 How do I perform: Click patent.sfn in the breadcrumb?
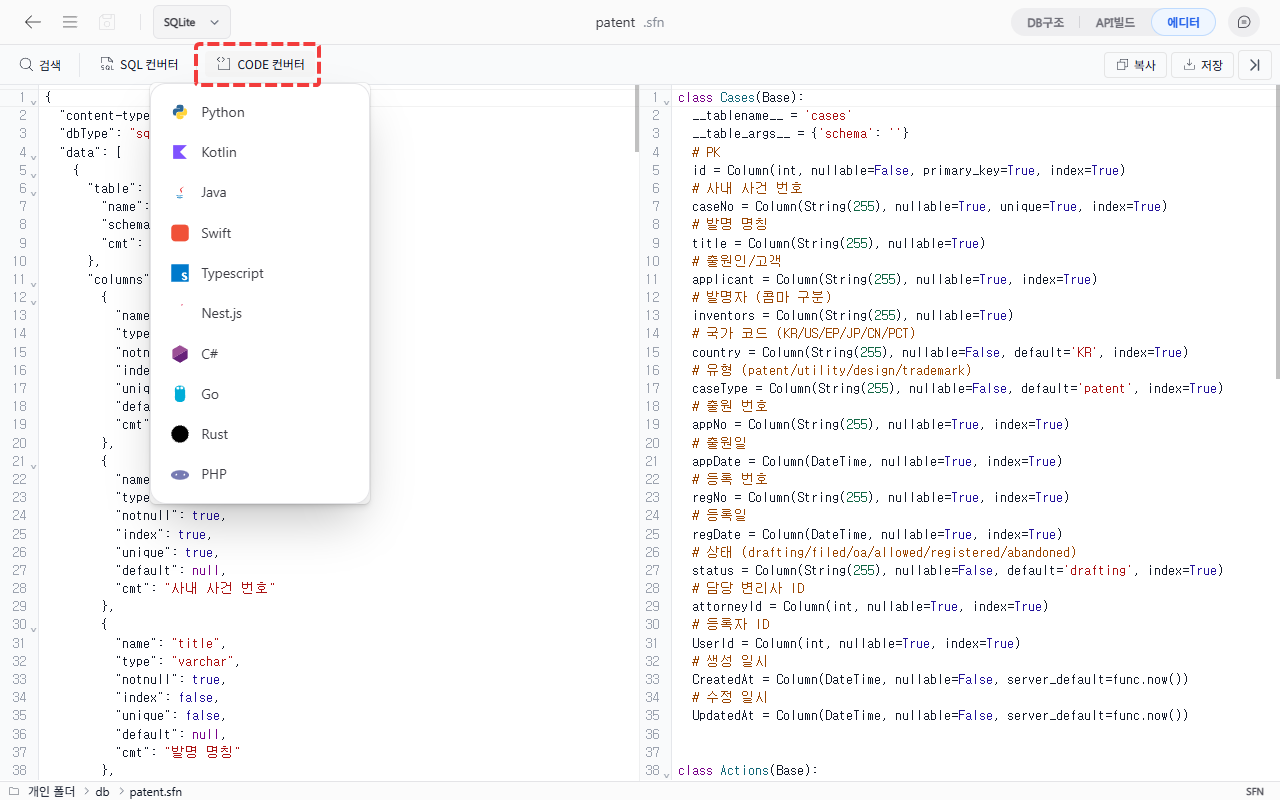click(x=156, y=791)
